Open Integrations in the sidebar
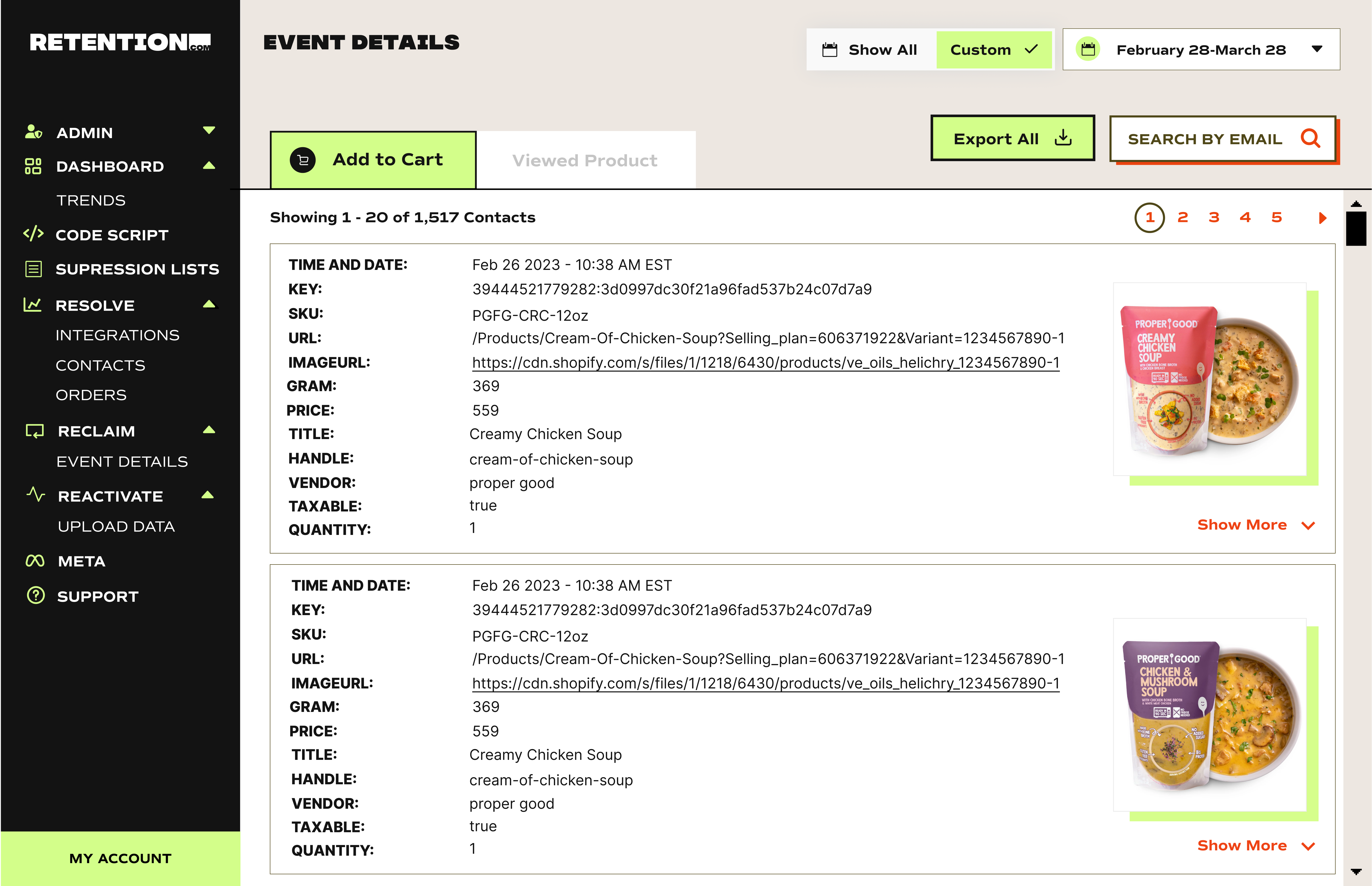This screenshot has width=1372, height=886. coord(117,335)
